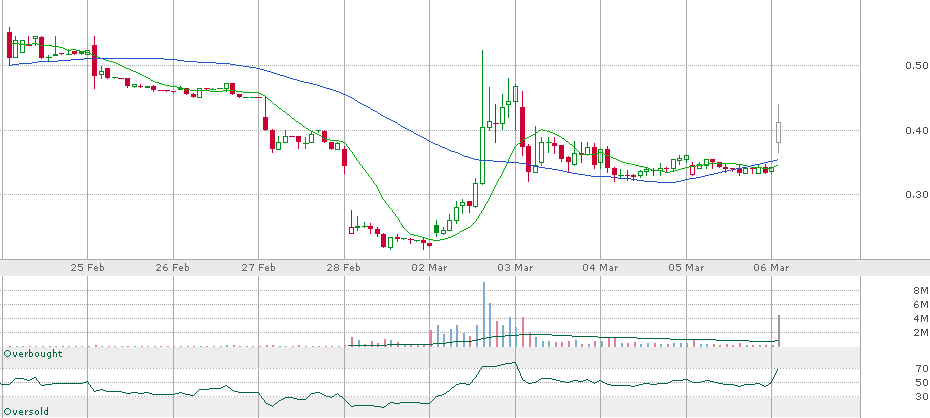Viewport: 930px width, 418px height.
Task: Click the 30 RSI axis label
Action: click(x=922, y=397)
